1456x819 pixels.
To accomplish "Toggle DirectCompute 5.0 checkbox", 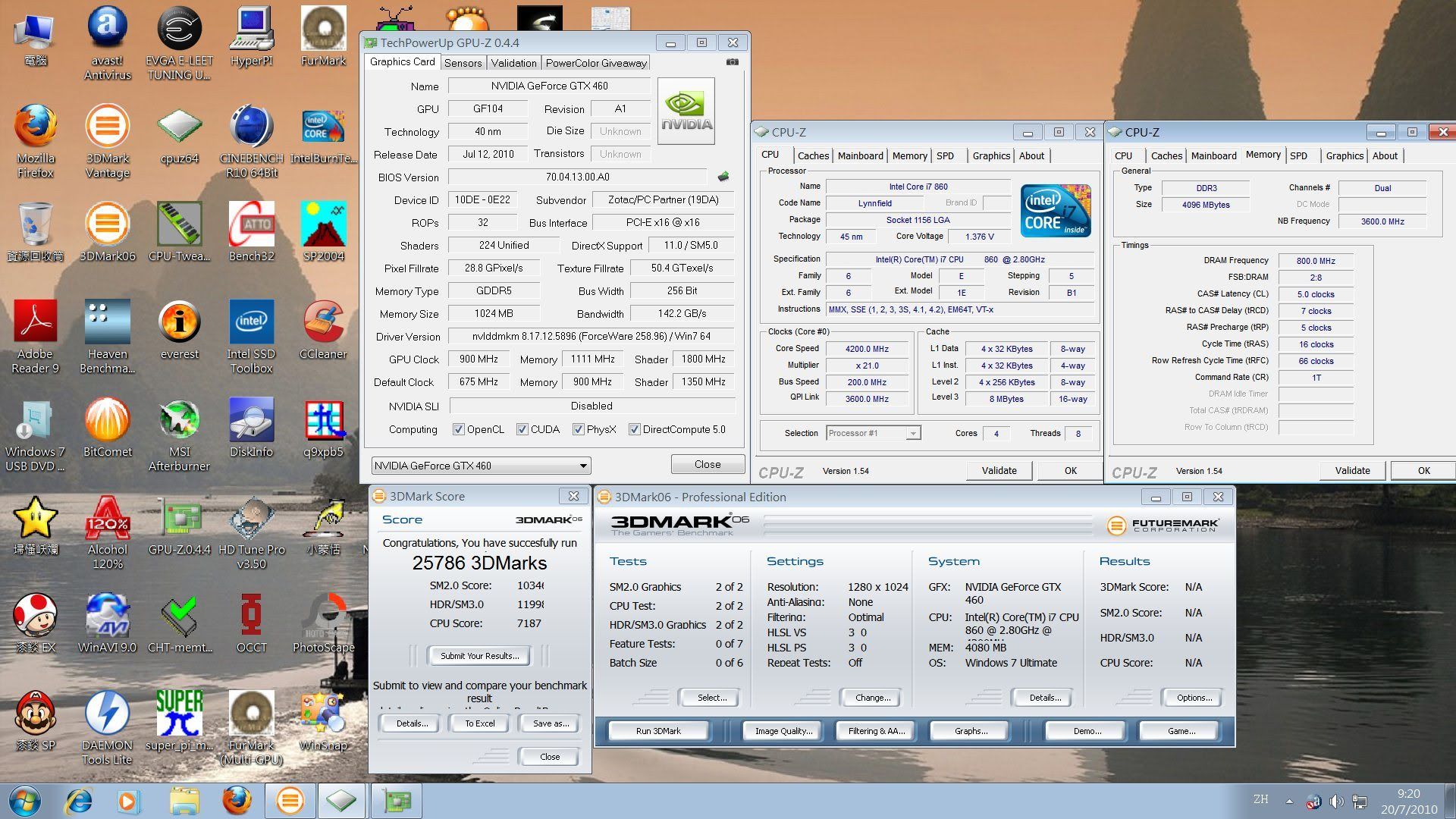I will pyautogui.click(x=634, y=429).
